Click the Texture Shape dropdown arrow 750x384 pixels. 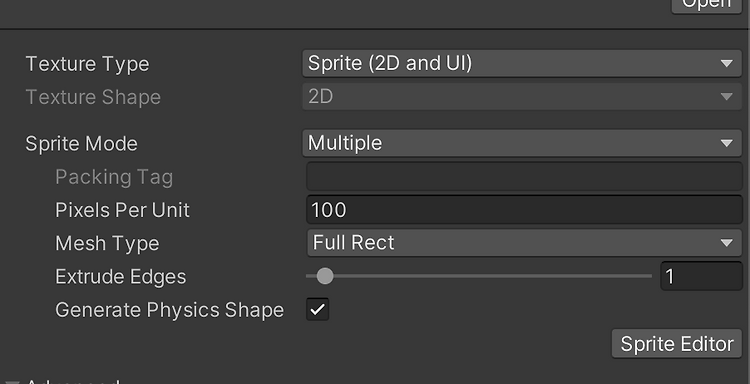pyautogui.click(x=727, y=97)
